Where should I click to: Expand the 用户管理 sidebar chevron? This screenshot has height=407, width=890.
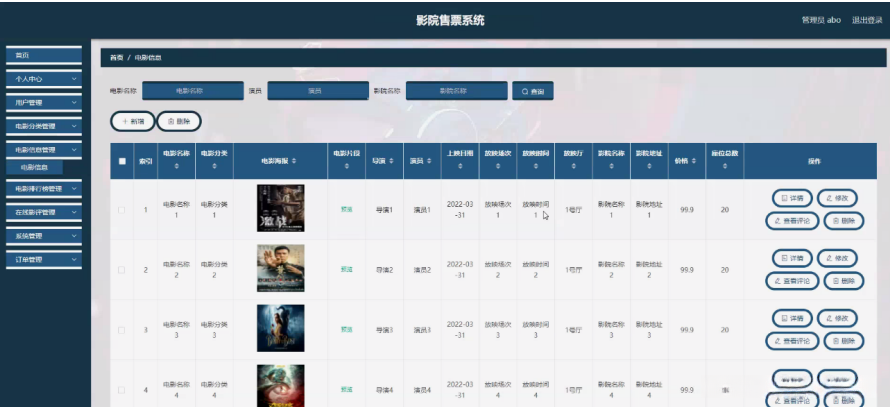pos(74,103)
